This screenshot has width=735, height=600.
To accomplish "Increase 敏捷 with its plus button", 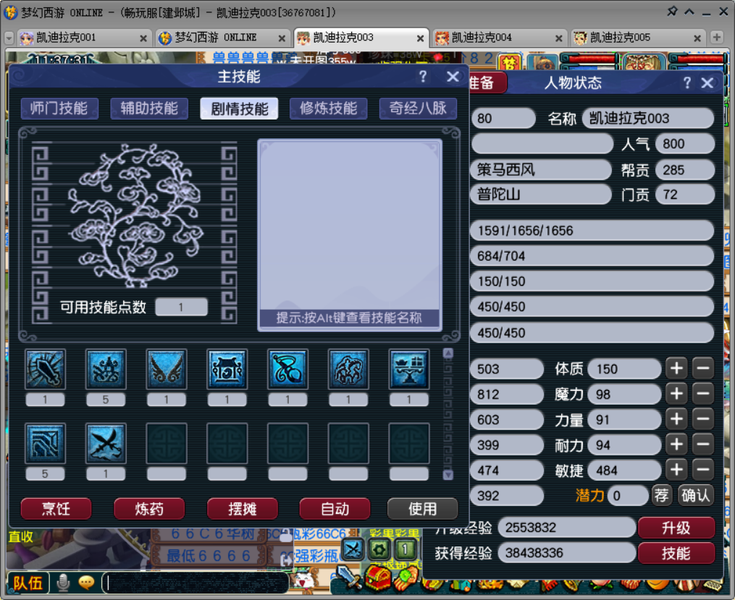I will click(676, 470).
